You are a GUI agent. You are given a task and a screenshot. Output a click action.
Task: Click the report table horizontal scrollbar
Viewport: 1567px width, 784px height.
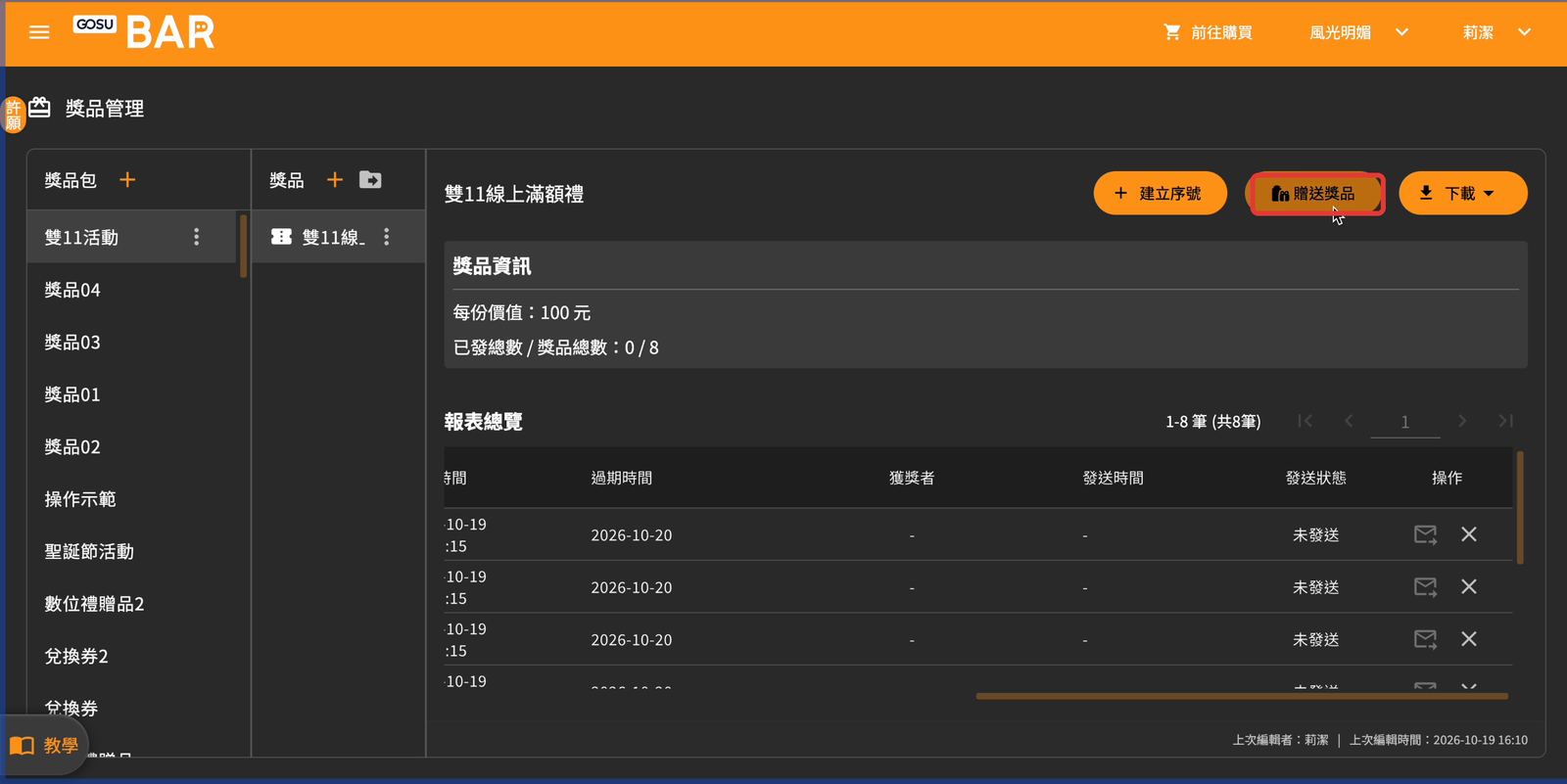pyautogui.click(x=1242, y=696)
